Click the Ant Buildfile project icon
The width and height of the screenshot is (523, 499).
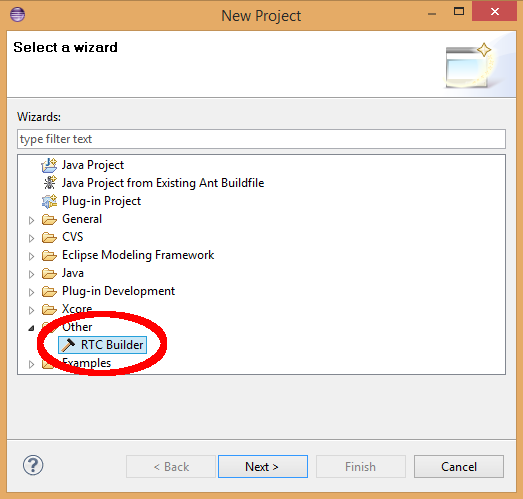click(x=50, y=183)
